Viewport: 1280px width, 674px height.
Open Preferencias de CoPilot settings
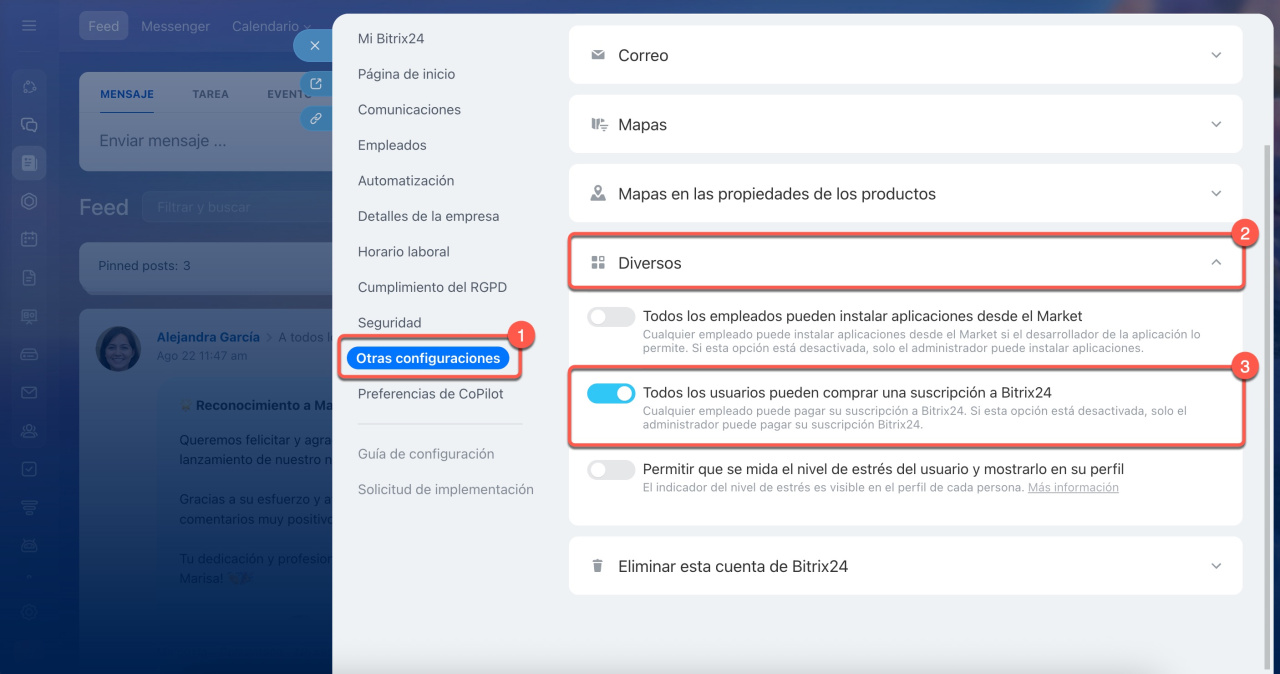tap(431, 394)
